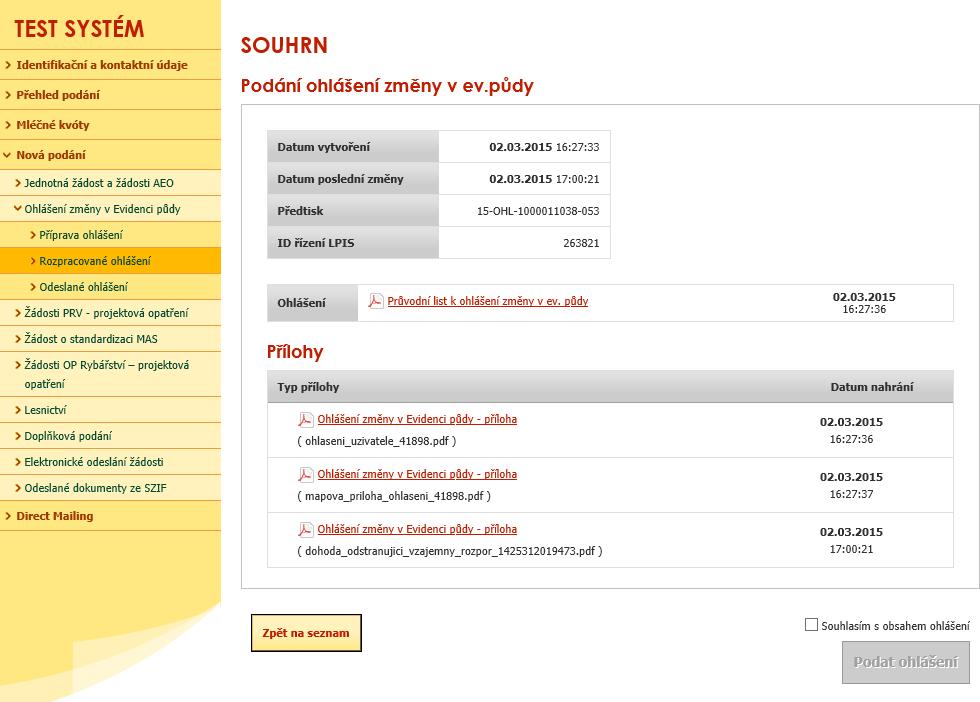Viewport: 980px width, 702px height.
Task: Click filename ohlaseni_uzivatele_41898.pdf text
Action: [x=377, y=441]
